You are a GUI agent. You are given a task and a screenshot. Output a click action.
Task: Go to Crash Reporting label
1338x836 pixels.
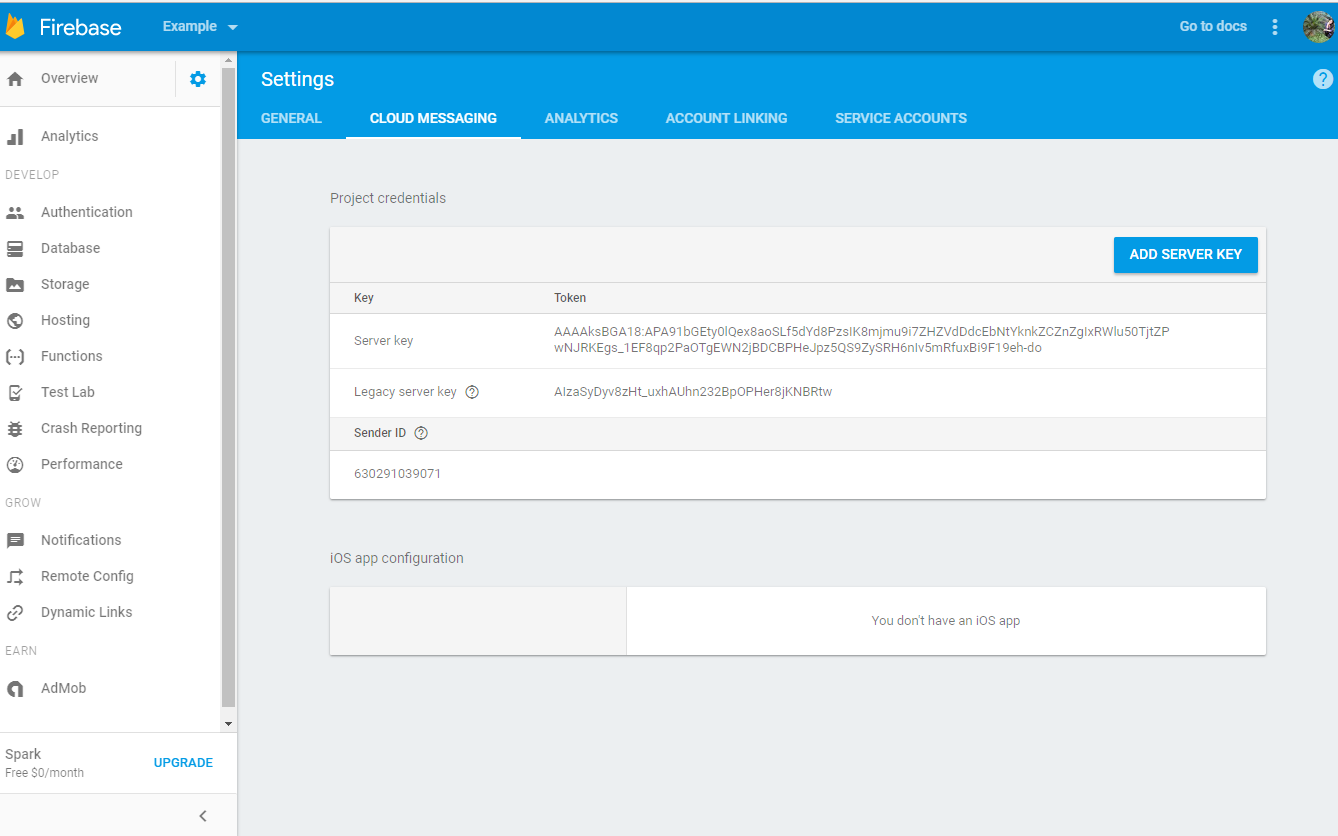(91, 428)
